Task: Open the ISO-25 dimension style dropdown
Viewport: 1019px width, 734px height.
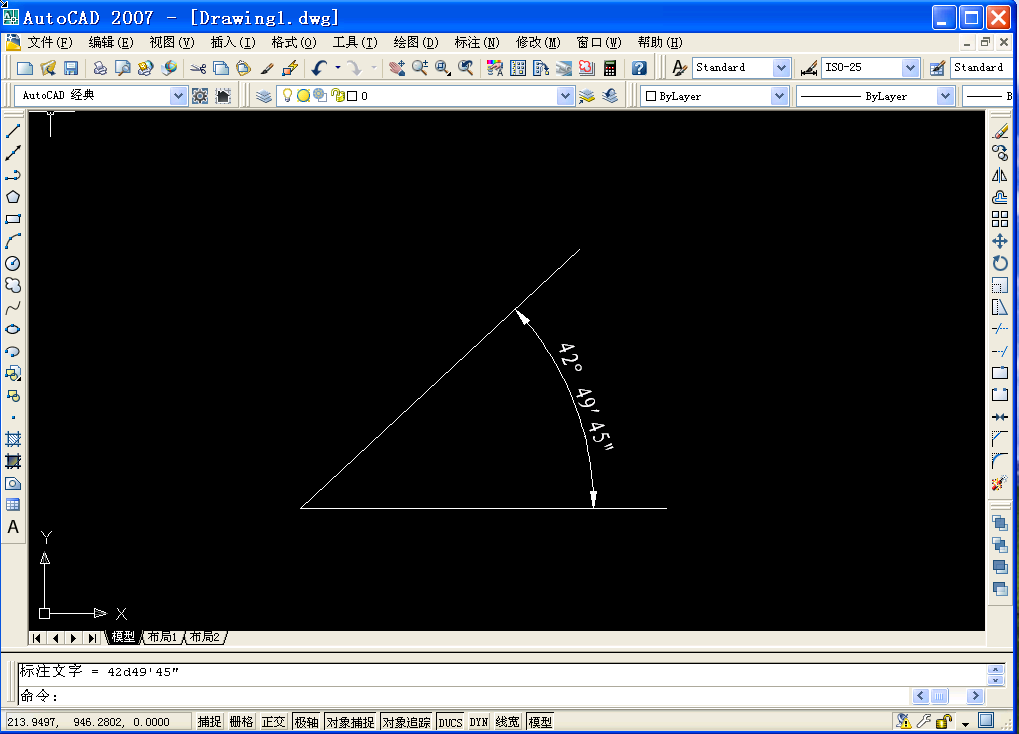Action: click(910, 68)
